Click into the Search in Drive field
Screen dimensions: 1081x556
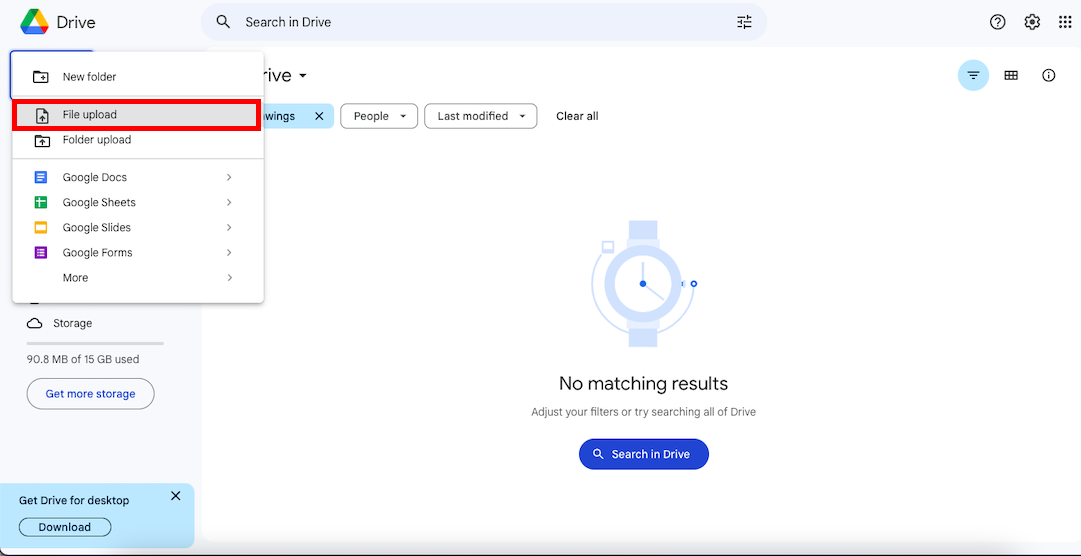coord(484,22)
